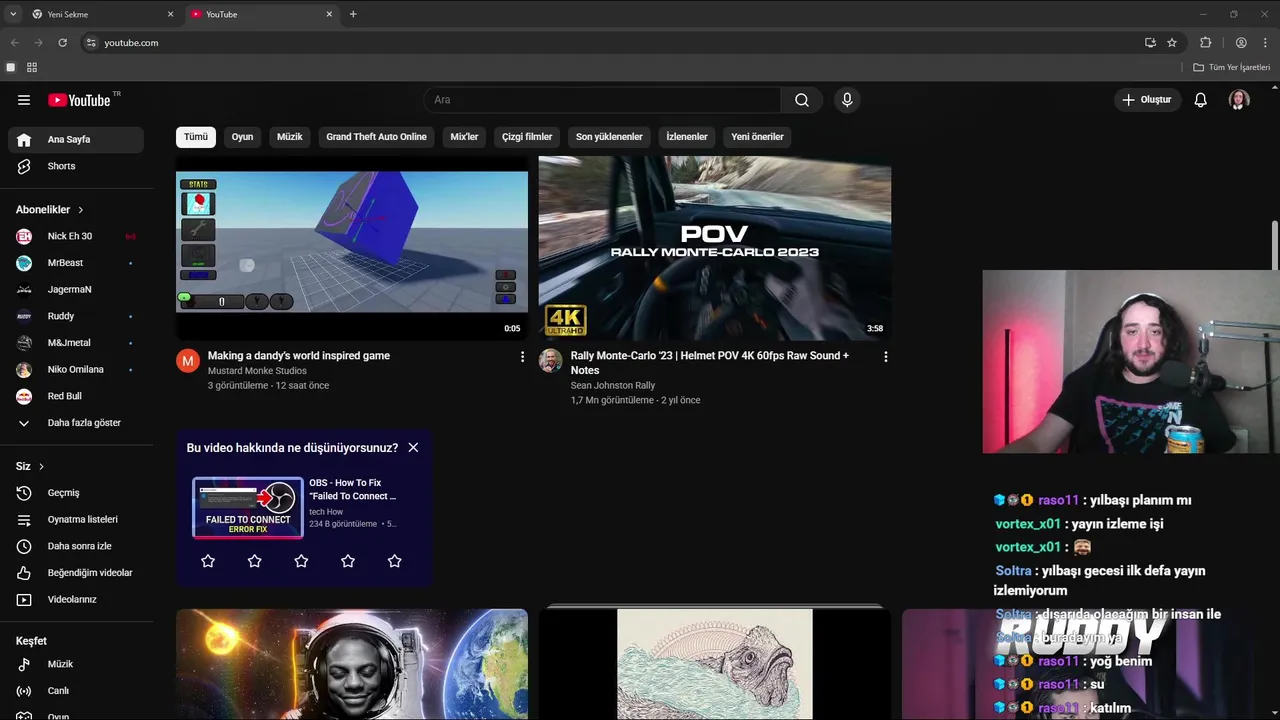The height and width of the screenshot is (720, 1280).
Task: Open the notifications bell
Action: point(1201,100)
